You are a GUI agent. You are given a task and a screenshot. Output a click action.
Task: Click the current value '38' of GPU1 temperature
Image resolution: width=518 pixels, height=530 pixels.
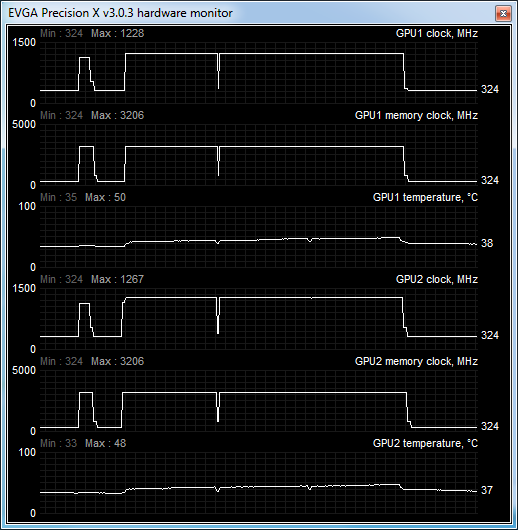pyautogui.click(x=487, y=243)
